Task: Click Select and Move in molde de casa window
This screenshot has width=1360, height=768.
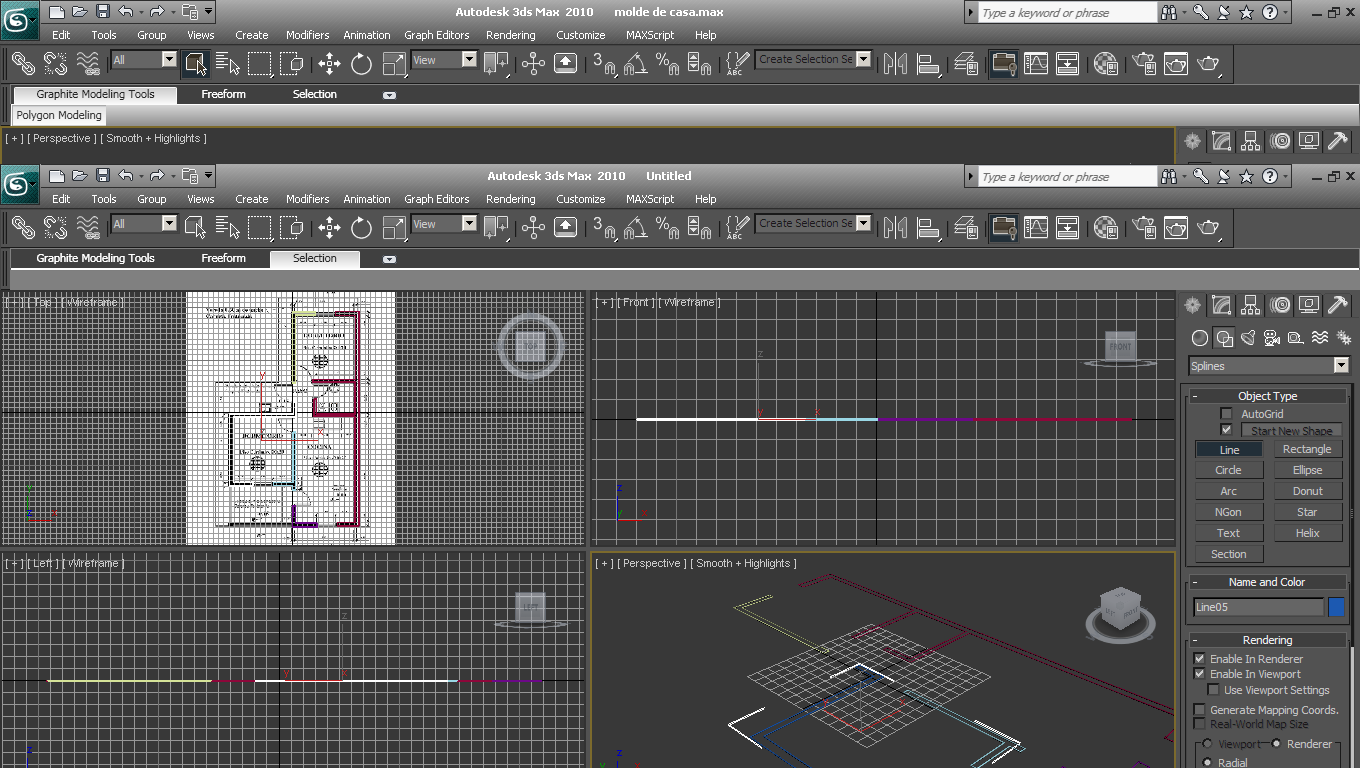Action: pyautogui.click(x=330, y=64)
